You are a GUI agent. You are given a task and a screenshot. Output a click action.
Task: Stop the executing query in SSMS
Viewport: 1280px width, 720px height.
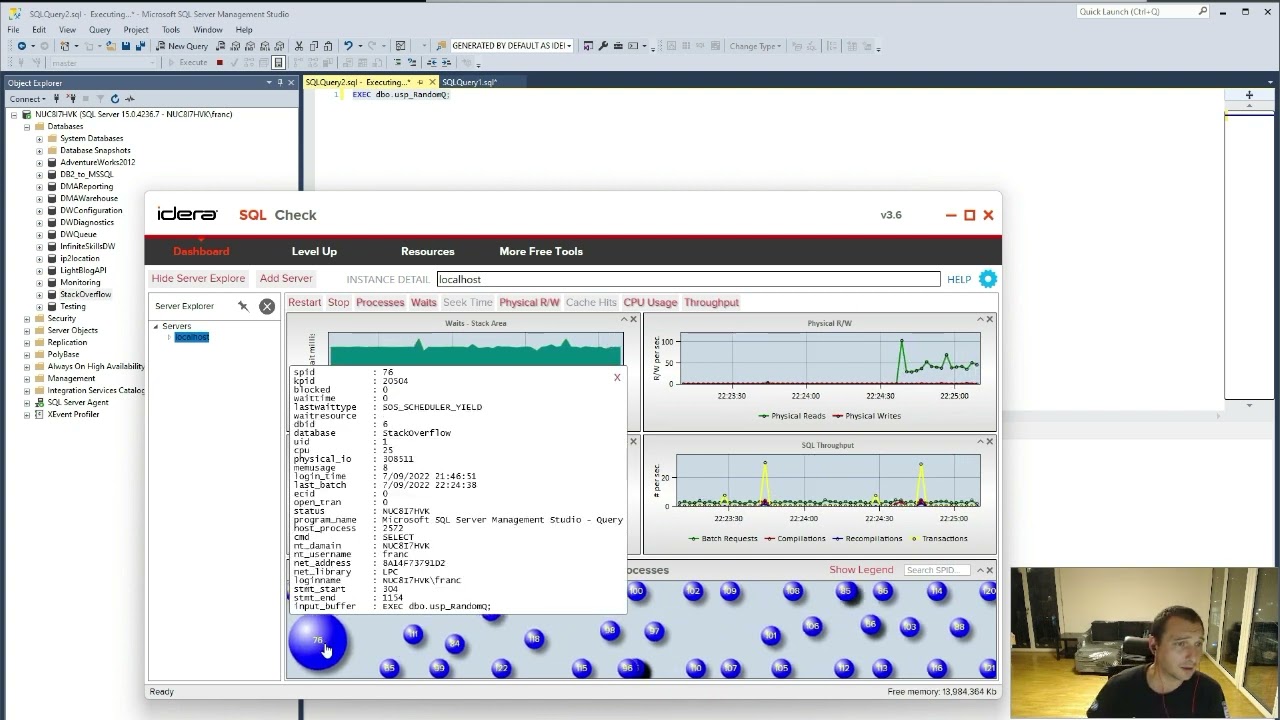point(219,62)
